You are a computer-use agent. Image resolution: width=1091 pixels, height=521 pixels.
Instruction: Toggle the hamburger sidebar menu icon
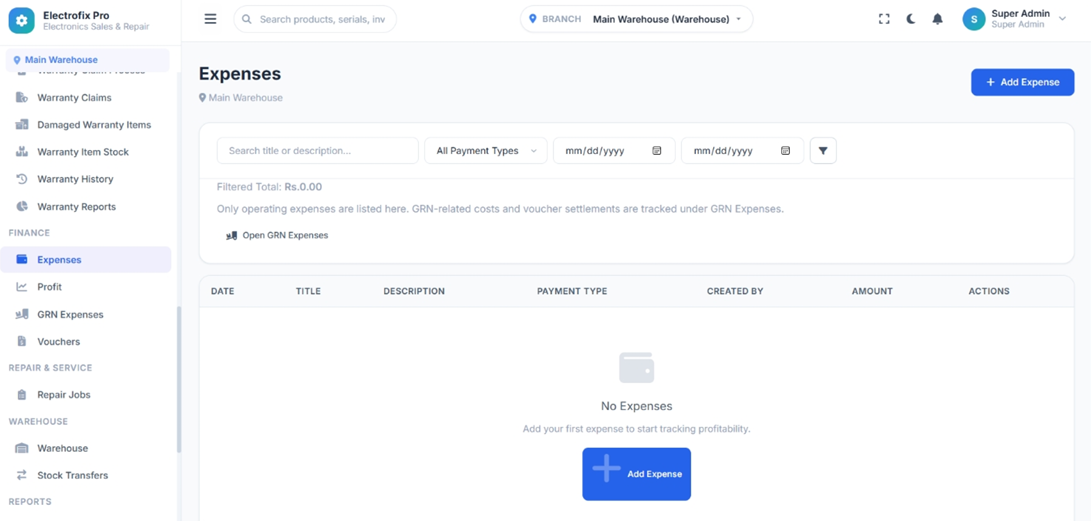[210, 19]
